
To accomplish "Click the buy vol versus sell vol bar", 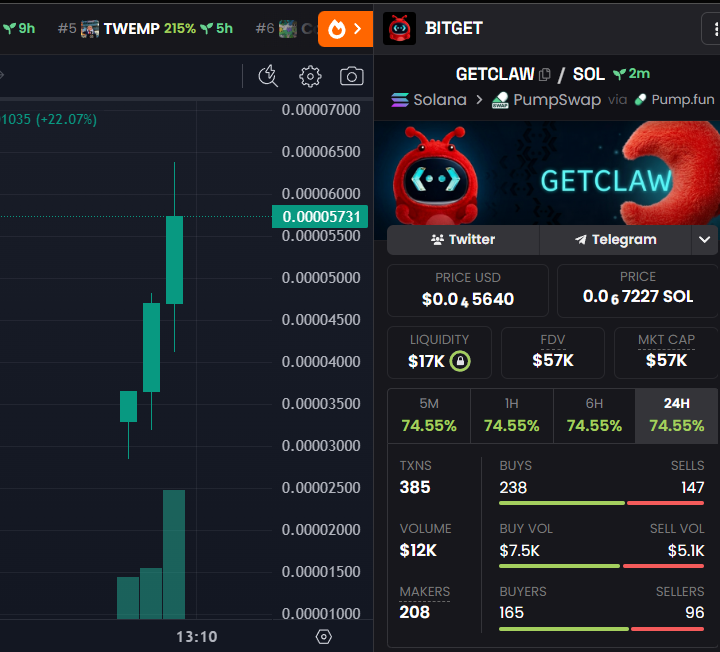I will tap(602, 566).
